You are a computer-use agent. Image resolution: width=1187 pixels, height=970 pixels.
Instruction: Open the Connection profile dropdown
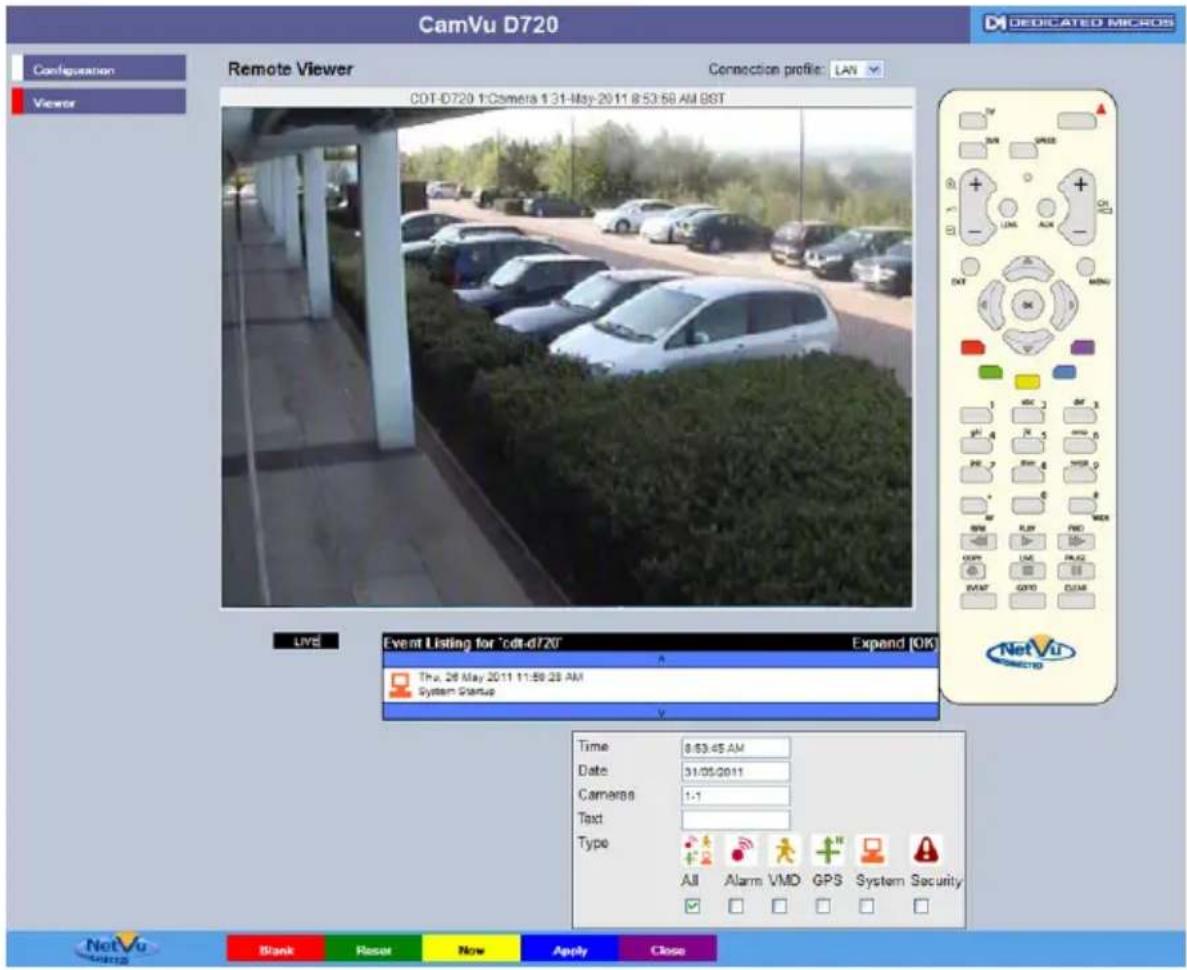click(856, 70)
